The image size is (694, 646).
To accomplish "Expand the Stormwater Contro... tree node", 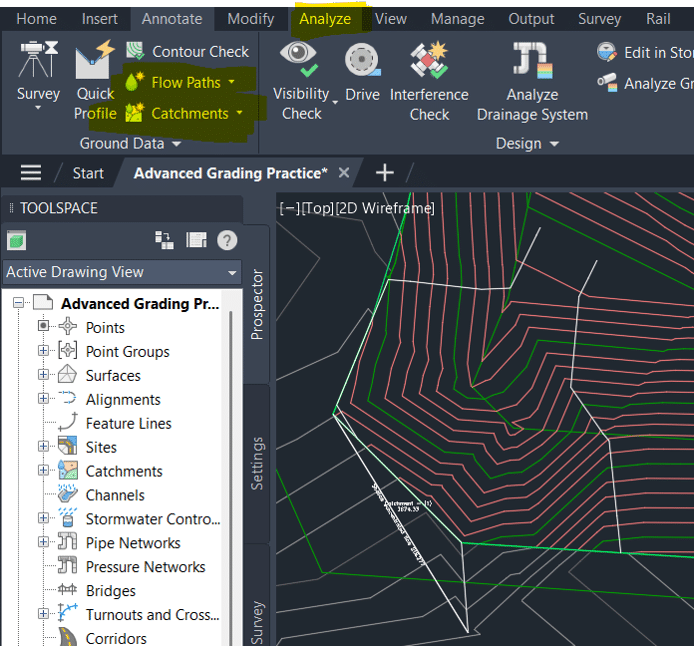I will (43, 518).
